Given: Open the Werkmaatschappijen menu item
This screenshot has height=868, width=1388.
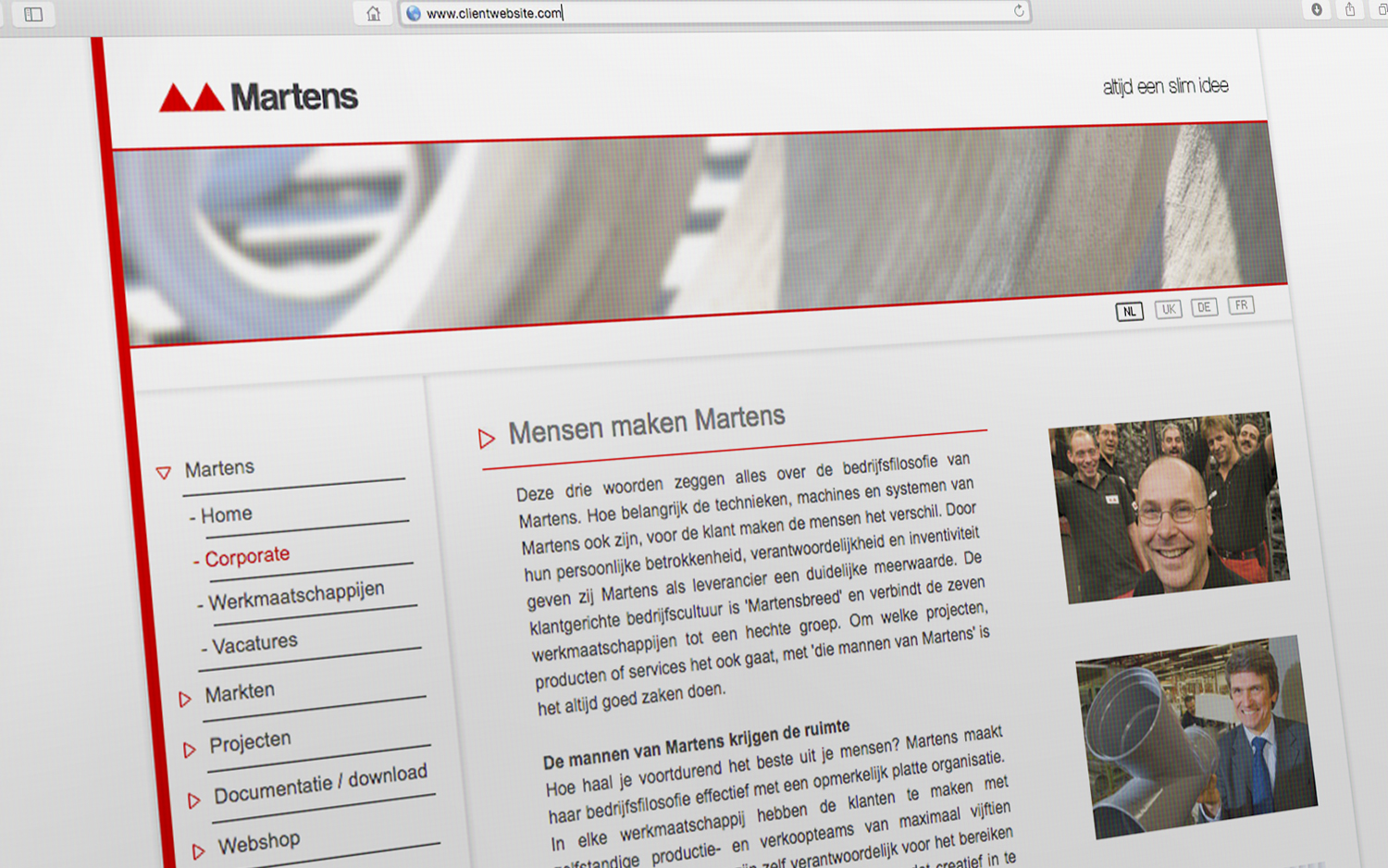Looking at the screenshot, I should 295,596.
